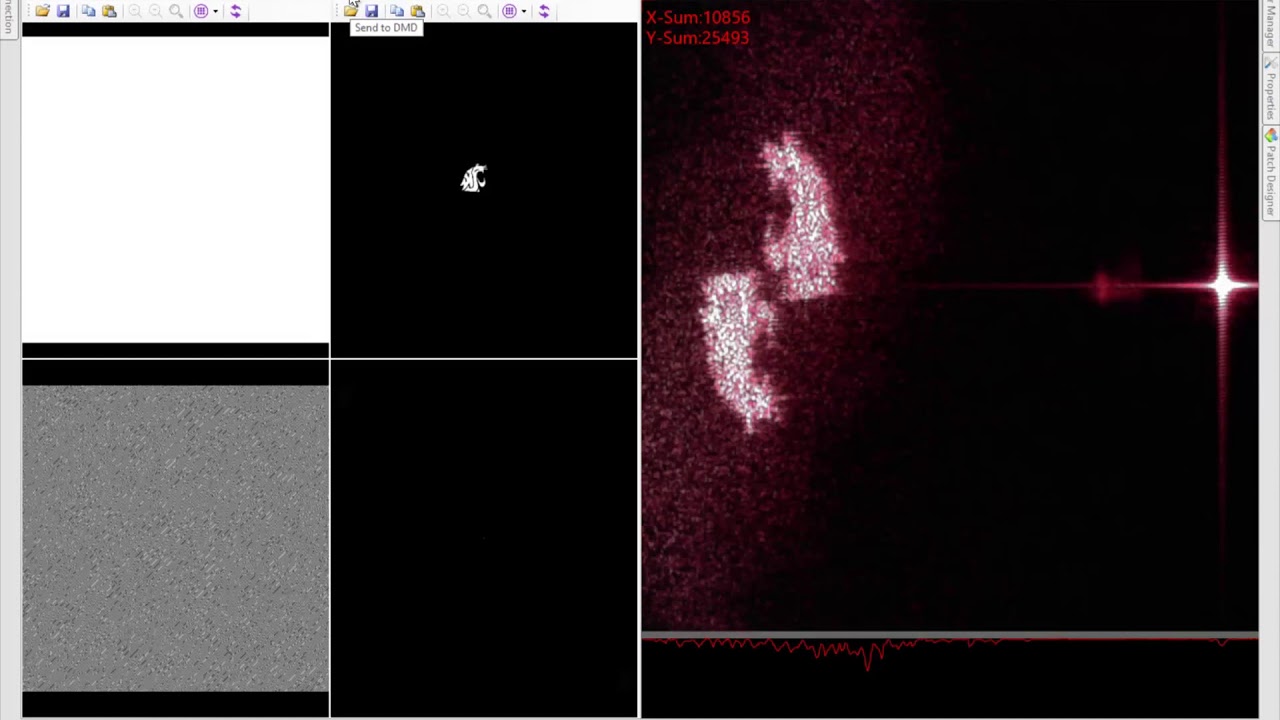
Task: Zoom out on the logo image panel
Action: 463,11
